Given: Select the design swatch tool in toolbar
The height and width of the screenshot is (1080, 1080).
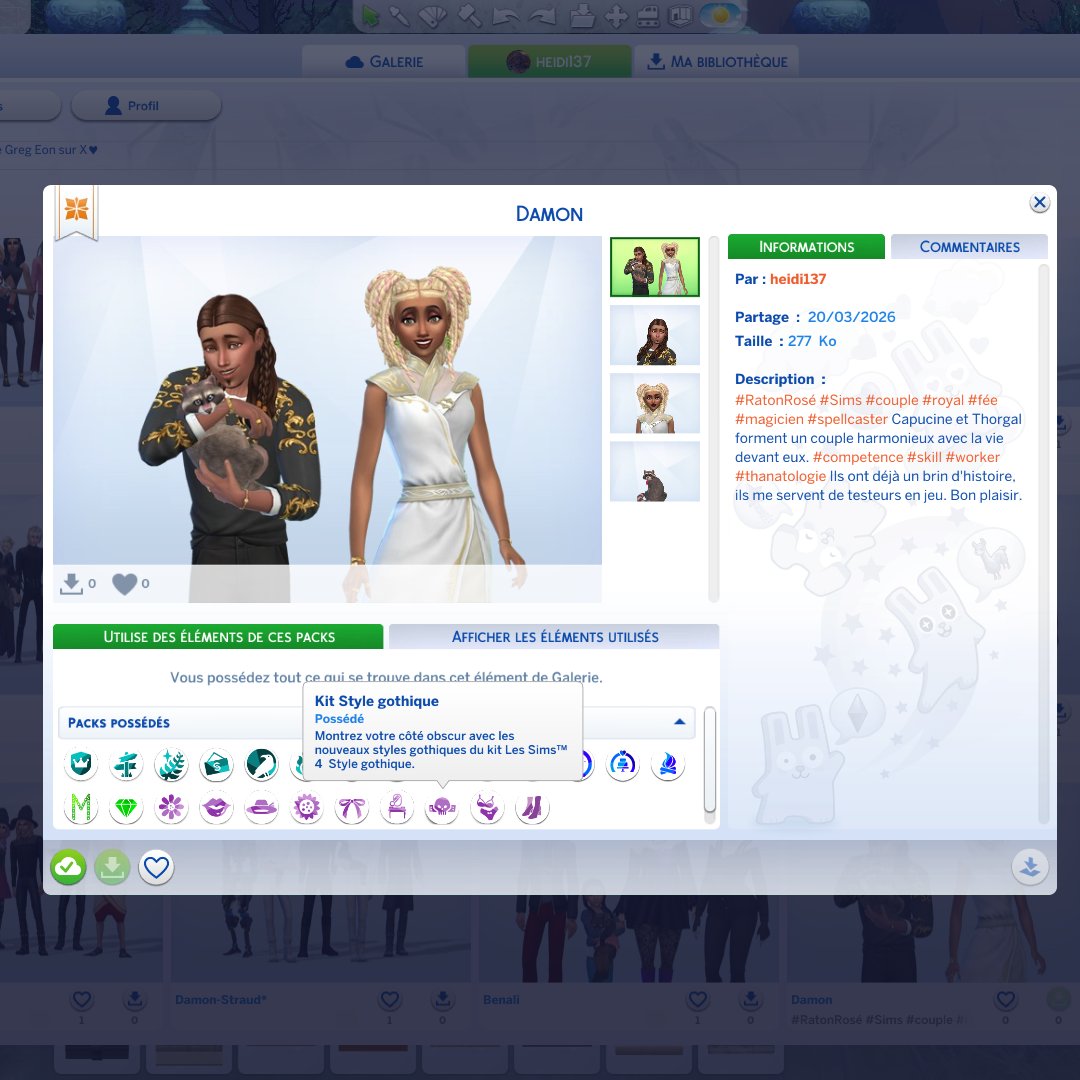Looking at the screenshot, I should [433, 17].
